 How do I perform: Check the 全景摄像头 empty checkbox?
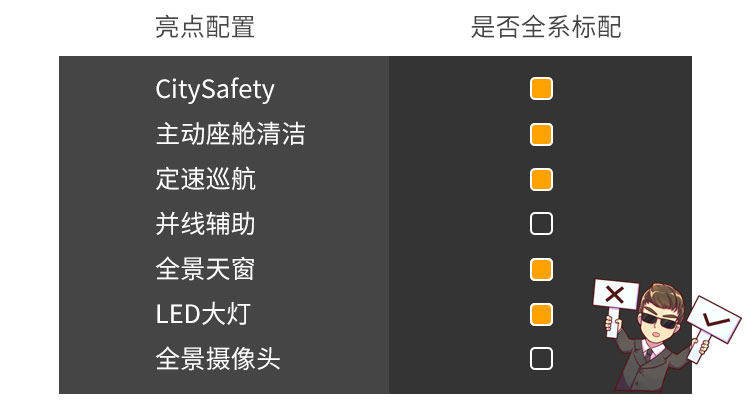[x=541, y=358]
